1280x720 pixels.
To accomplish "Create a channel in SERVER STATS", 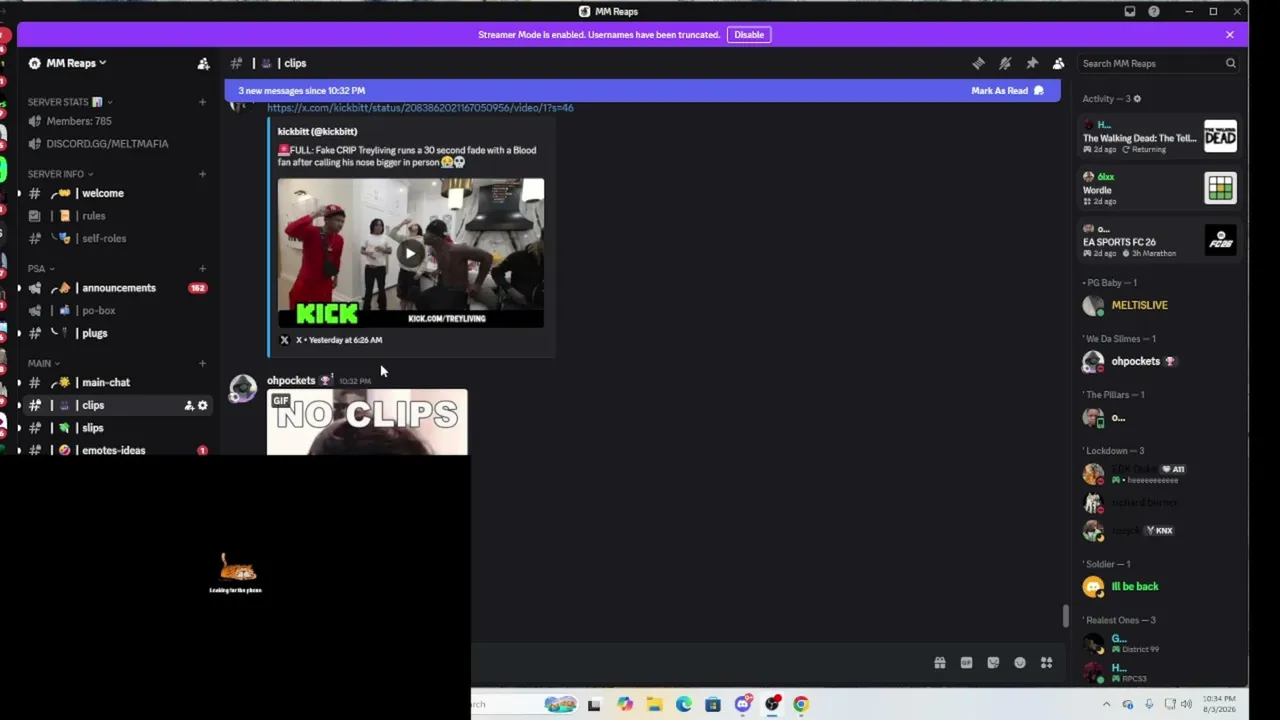I will [x=202, y=102].
